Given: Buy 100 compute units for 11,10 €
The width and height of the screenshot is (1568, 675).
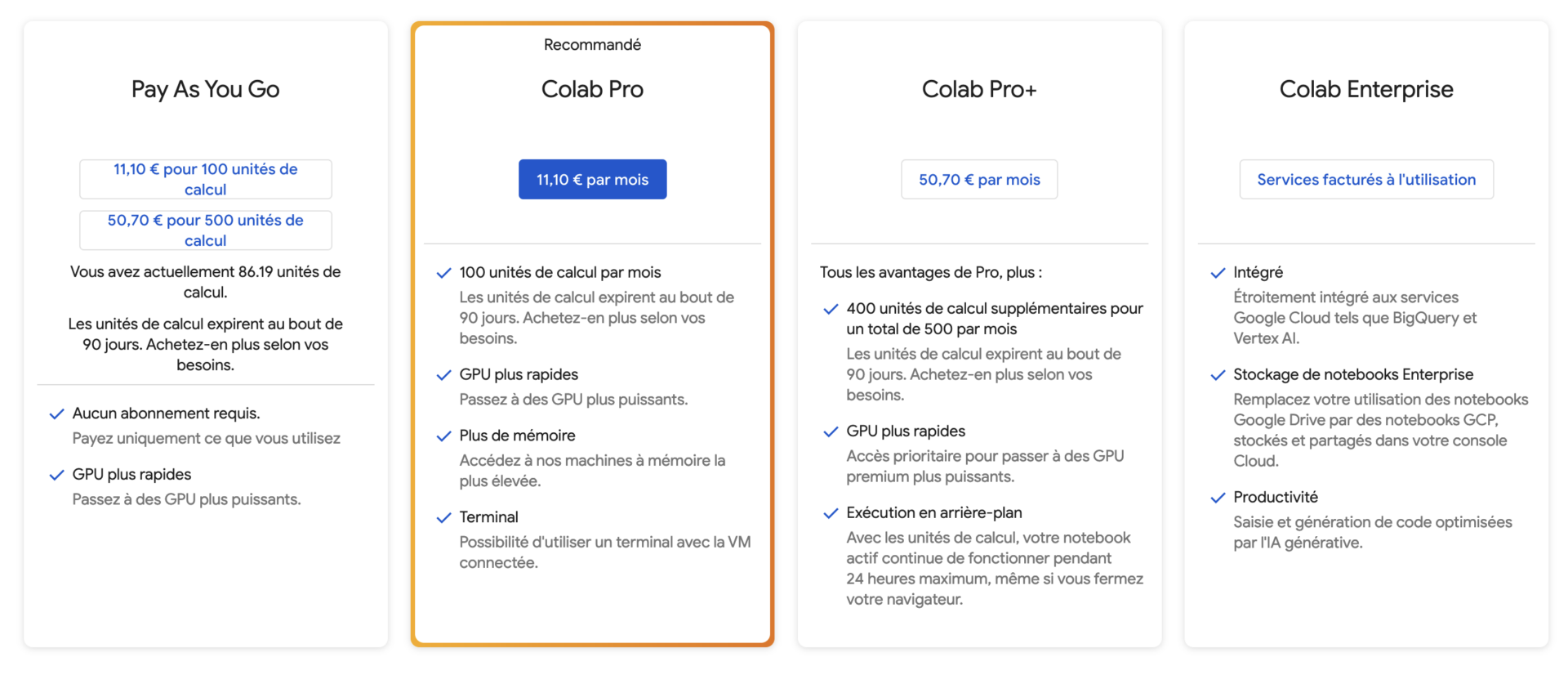Looking at the screenshot, I should point(205,179).
